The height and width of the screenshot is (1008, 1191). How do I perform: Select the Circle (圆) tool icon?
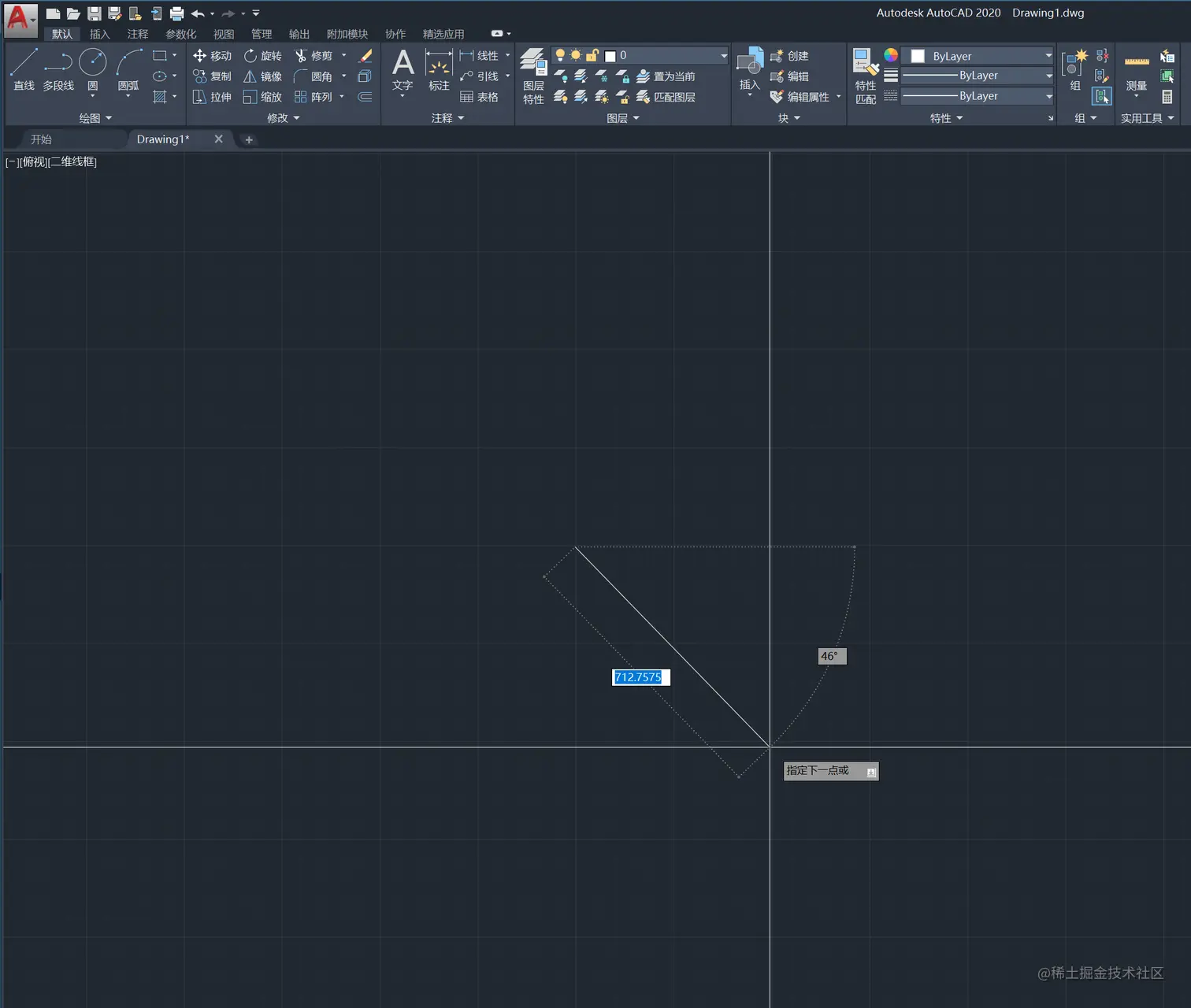point(93,62)
